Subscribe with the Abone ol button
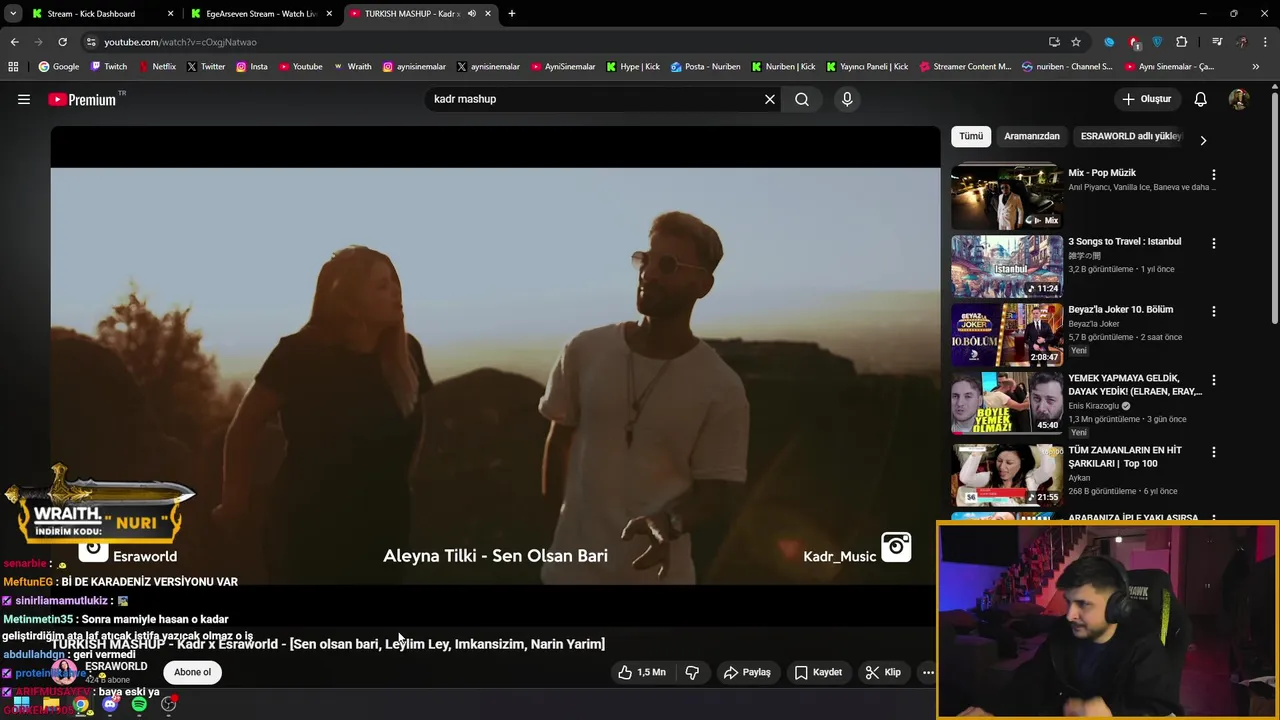Image resolution: width=1280 pixels, height=720 pixels. coord(193,672)
